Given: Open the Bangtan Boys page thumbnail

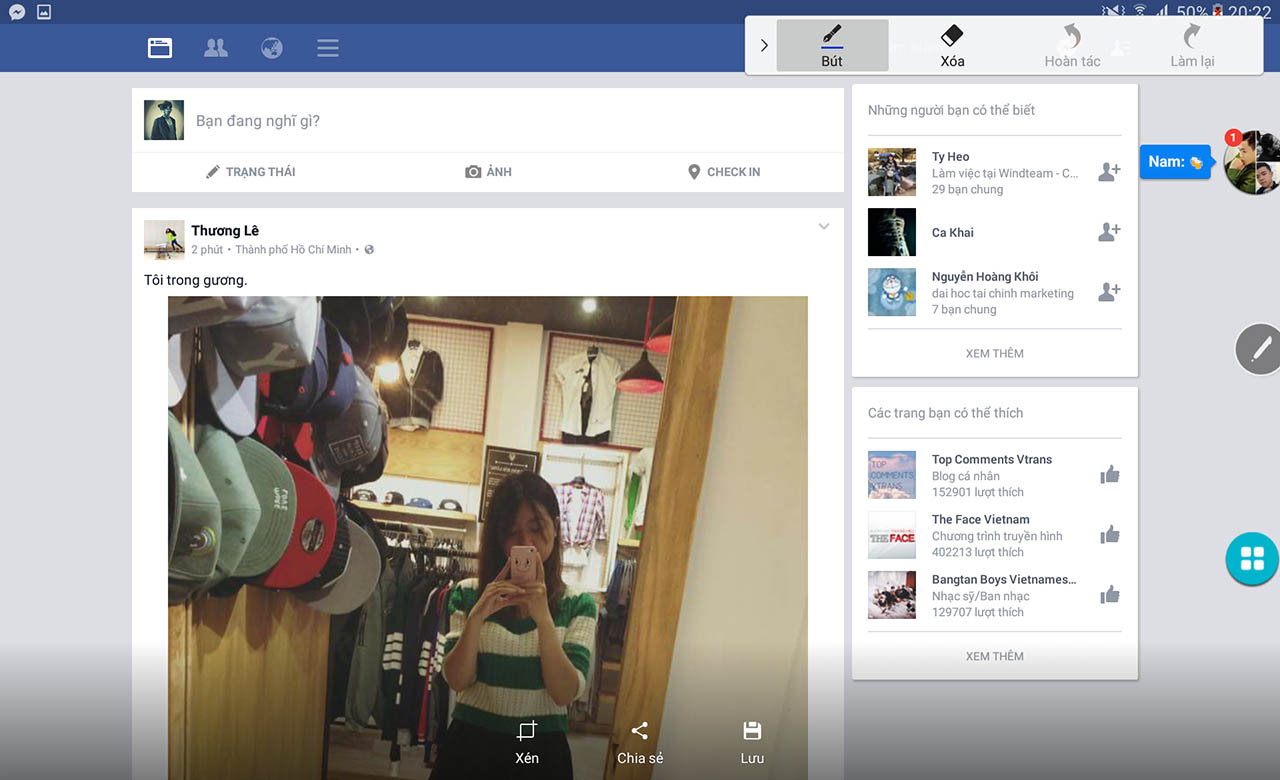Looking at the screenshot, I should point(892,595).
